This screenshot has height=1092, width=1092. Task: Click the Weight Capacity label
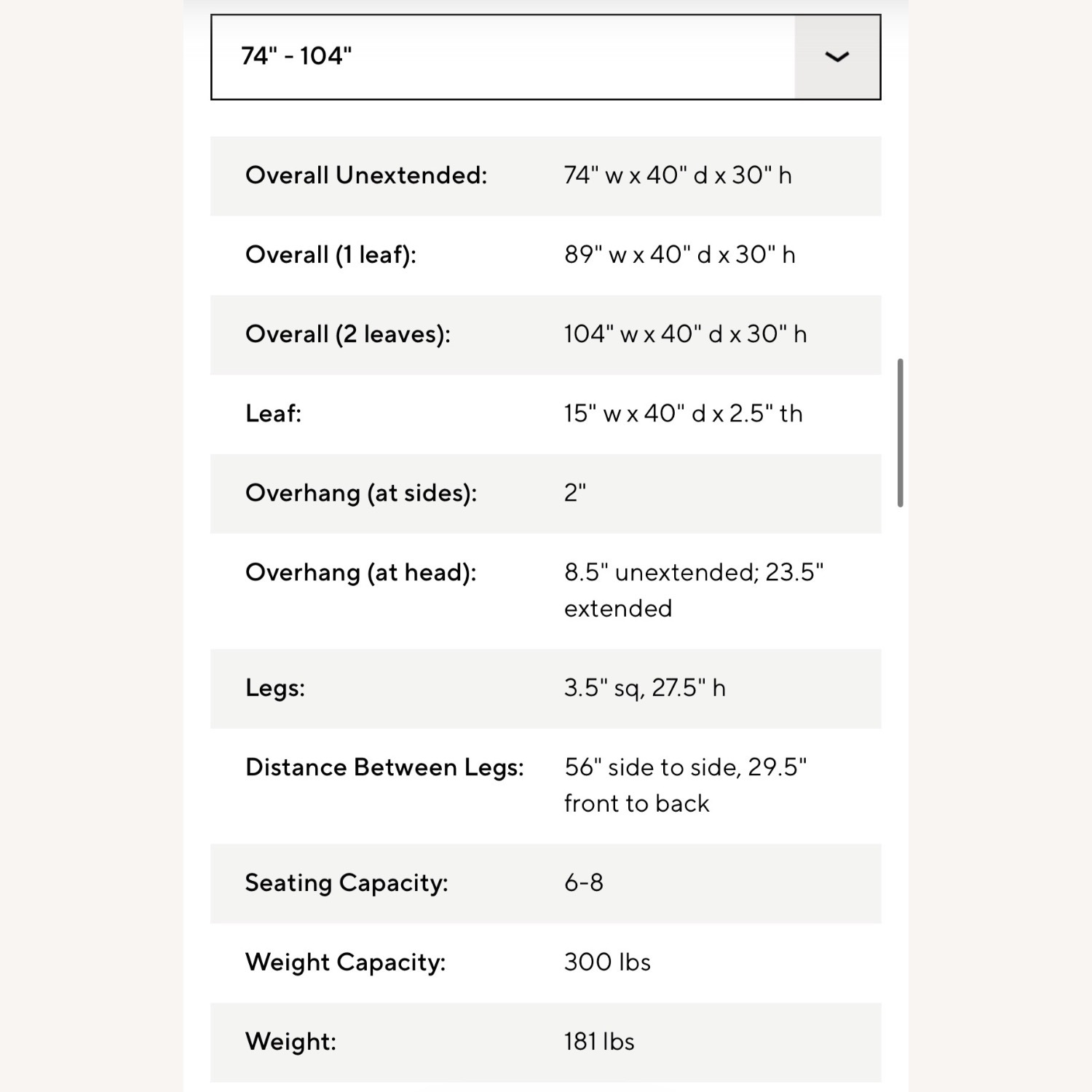345,962
